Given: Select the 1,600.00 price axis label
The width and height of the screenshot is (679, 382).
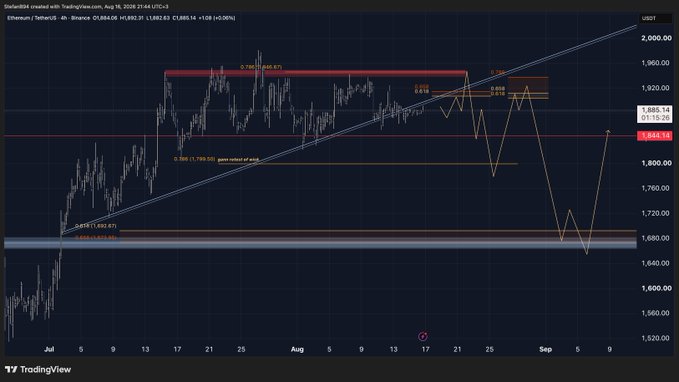Looking at the screenshot, I should (x=656, y=288).
